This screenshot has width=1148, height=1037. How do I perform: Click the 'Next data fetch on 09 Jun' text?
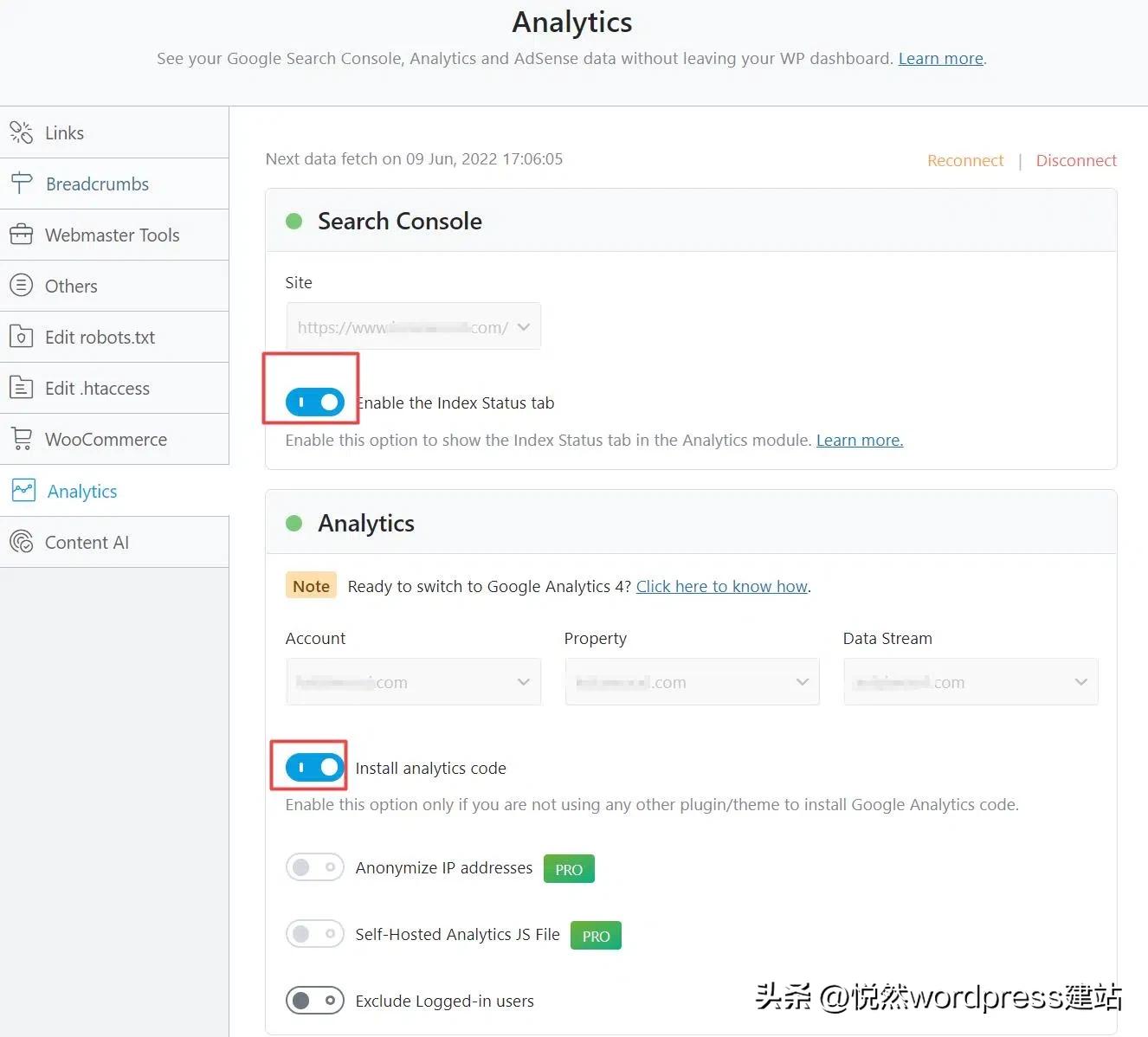[414, 159]
